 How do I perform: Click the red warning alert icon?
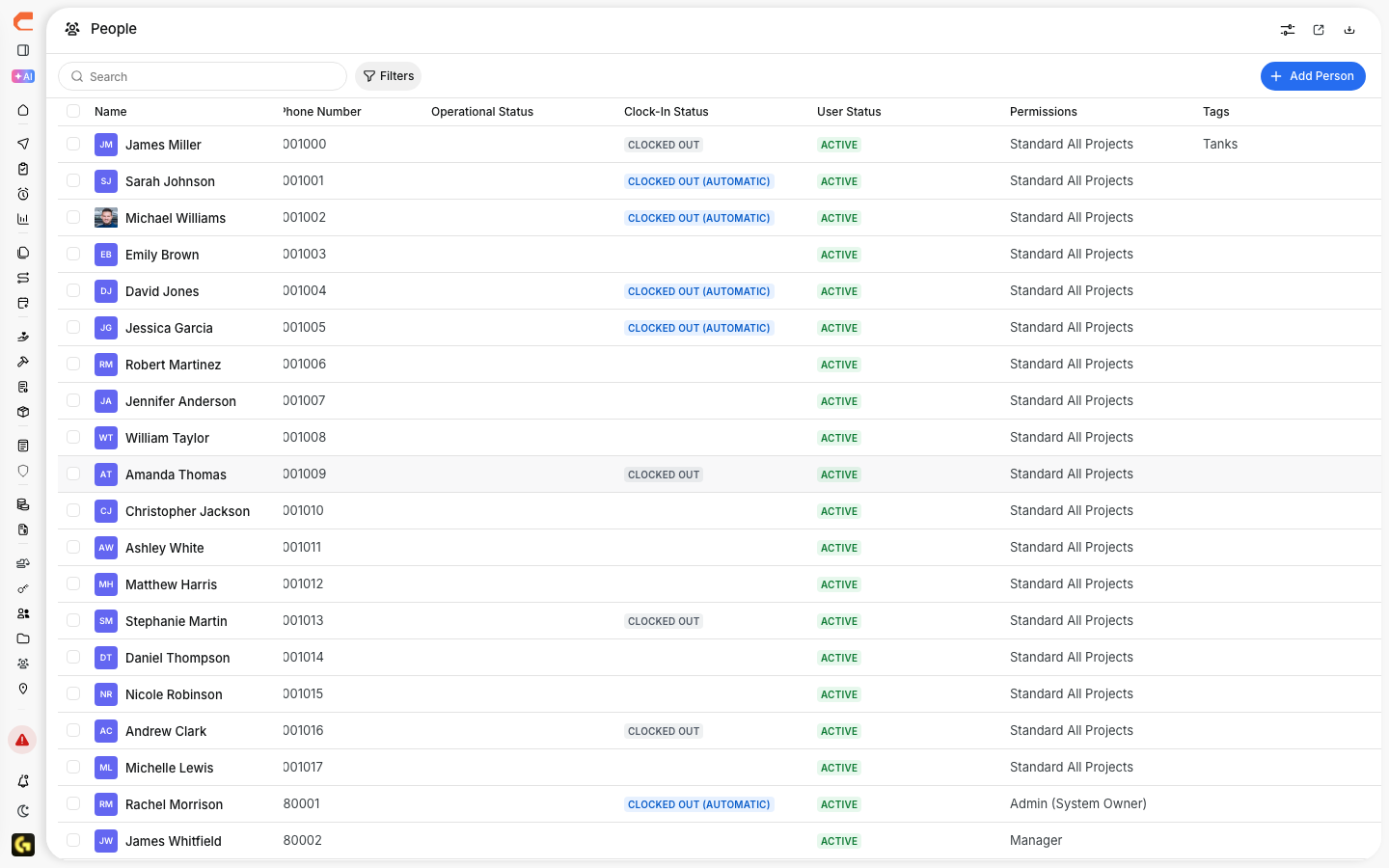[22, 740]
